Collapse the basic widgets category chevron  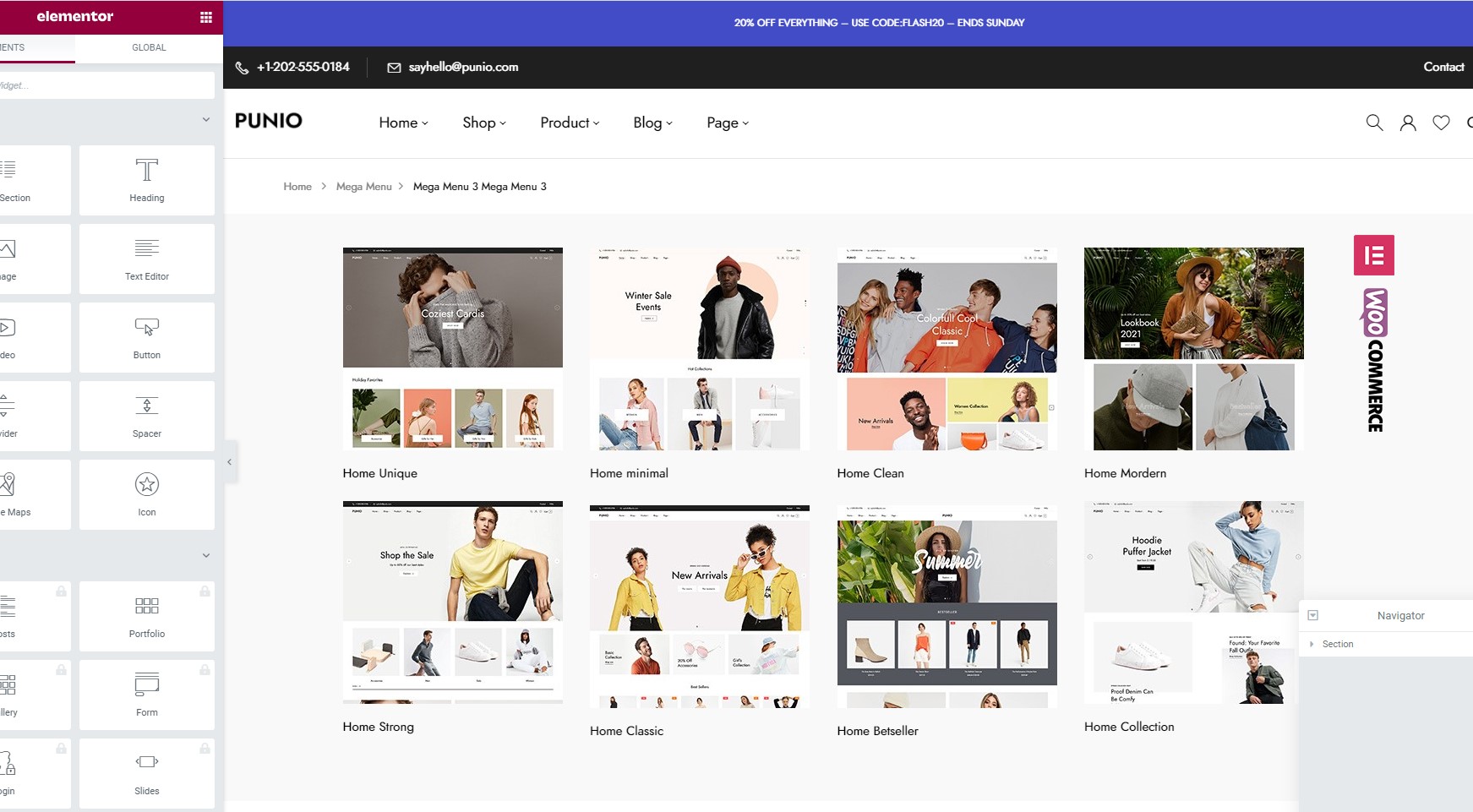[x=205, y=119]
